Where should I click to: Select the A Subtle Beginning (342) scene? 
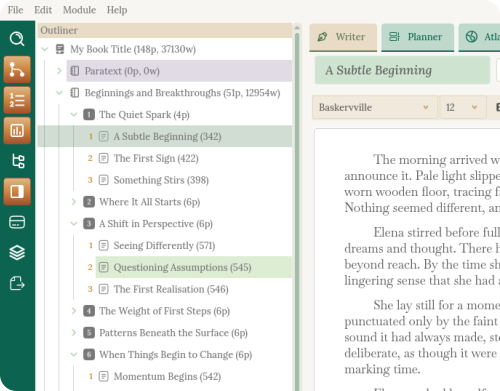coord(165,136)
